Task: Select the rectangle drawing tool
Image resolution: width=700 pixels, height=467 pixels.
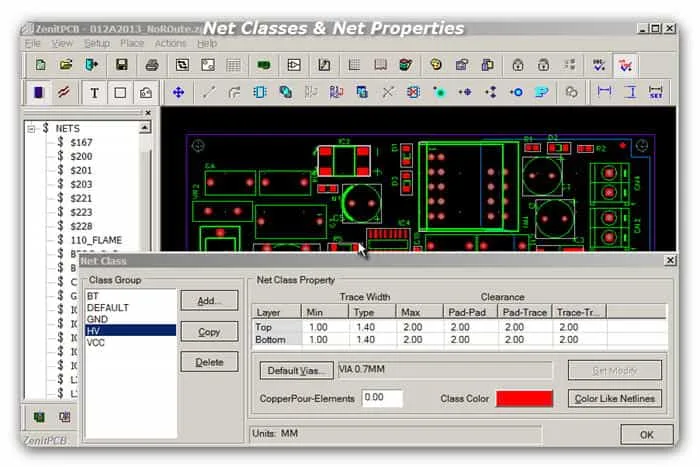Action: [120, 92]
